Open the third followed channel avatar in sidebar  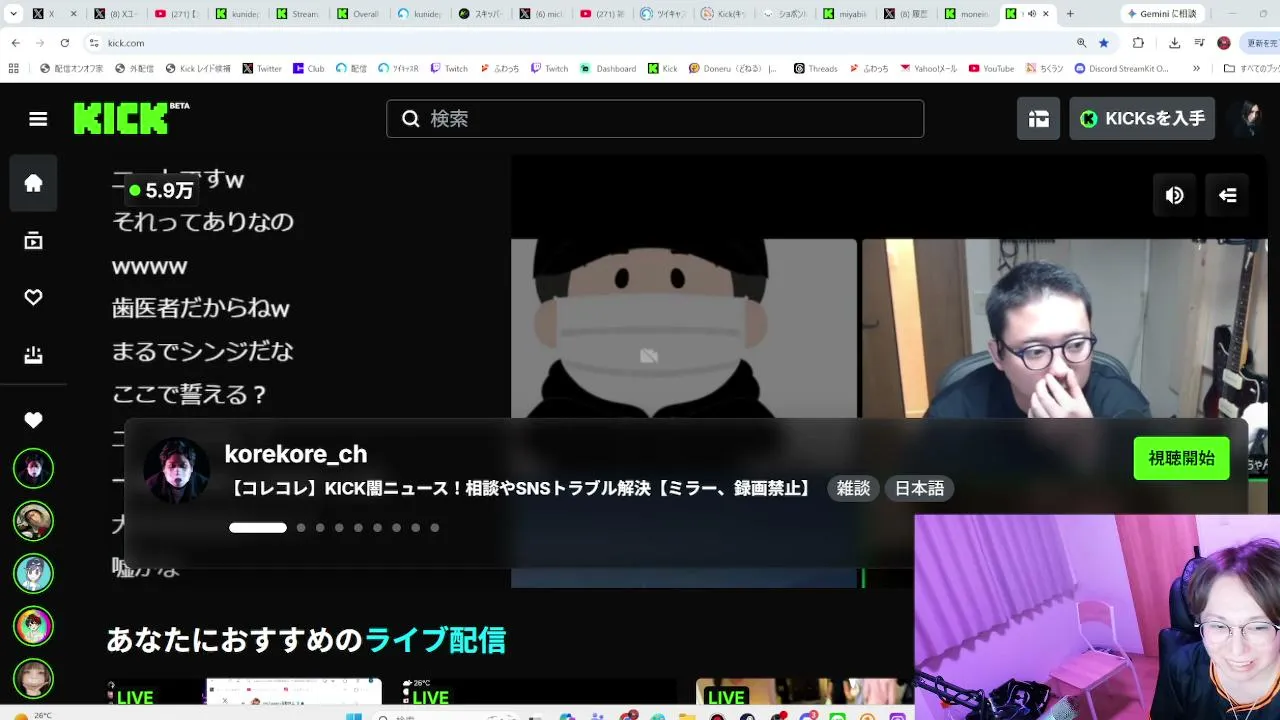[33, 573]
